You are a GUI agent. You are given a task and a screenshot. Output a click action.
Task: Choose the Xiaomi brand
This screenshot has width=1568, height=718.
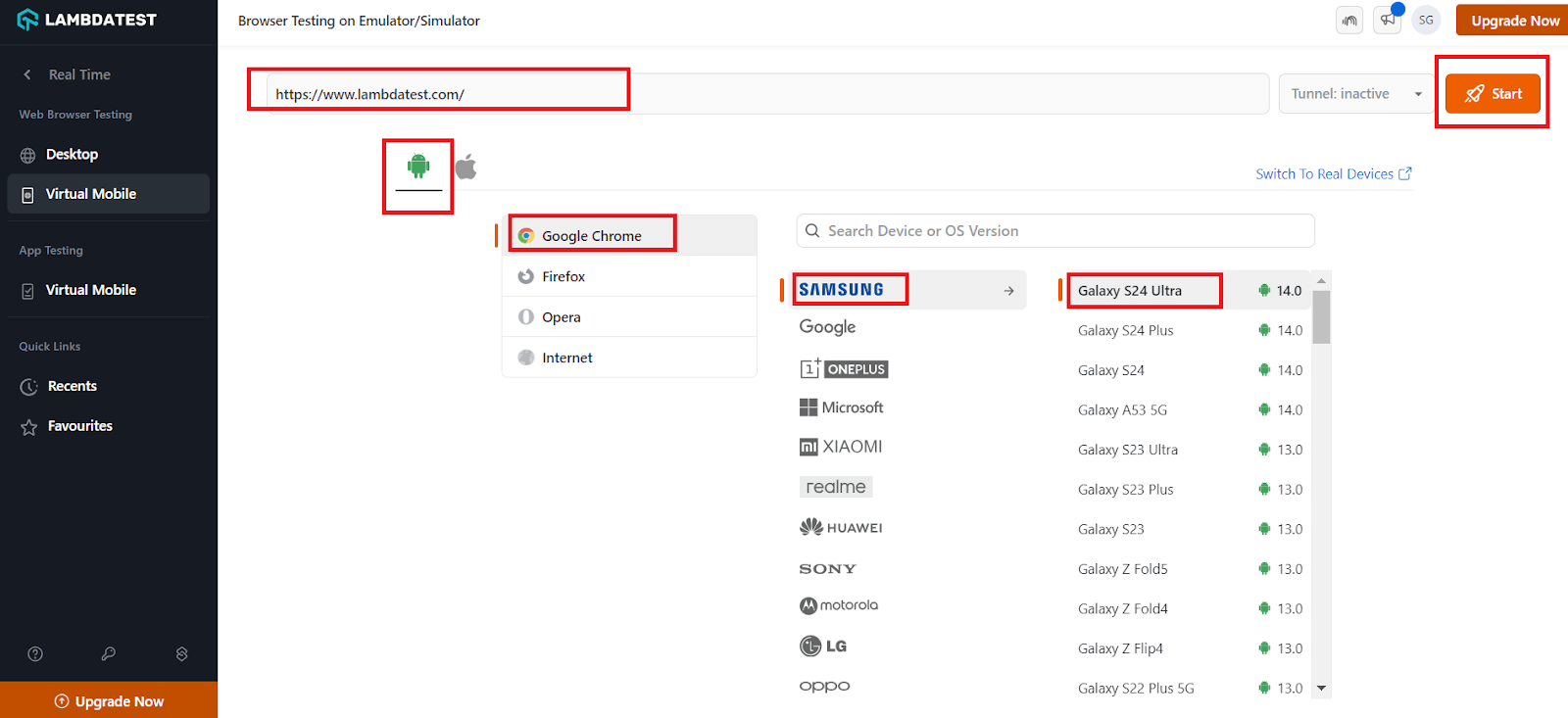point(841,447)
